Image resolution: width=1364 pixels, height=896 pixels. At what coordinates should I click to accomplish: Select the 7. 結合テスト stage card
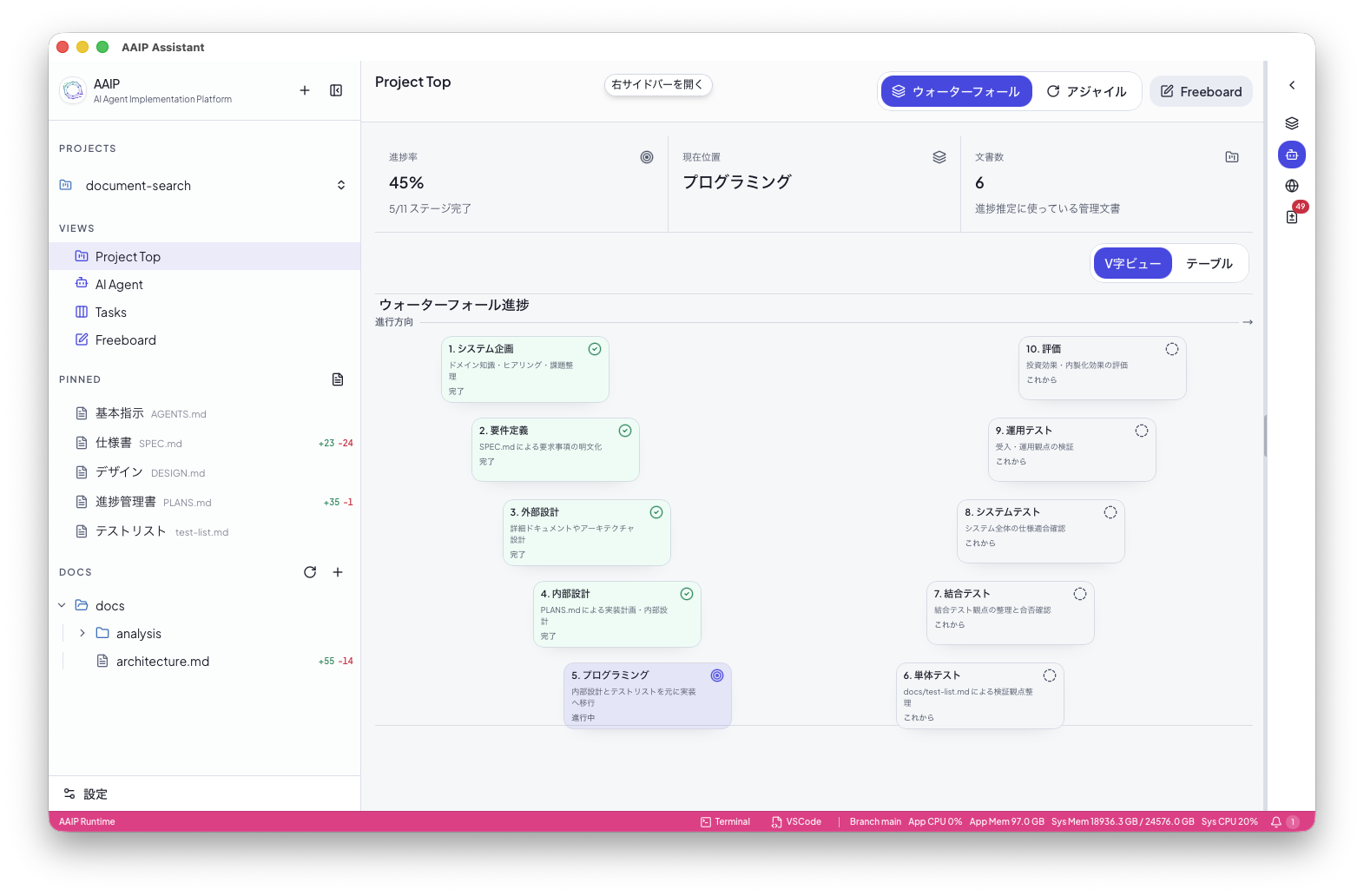(x=1011, y=613)
